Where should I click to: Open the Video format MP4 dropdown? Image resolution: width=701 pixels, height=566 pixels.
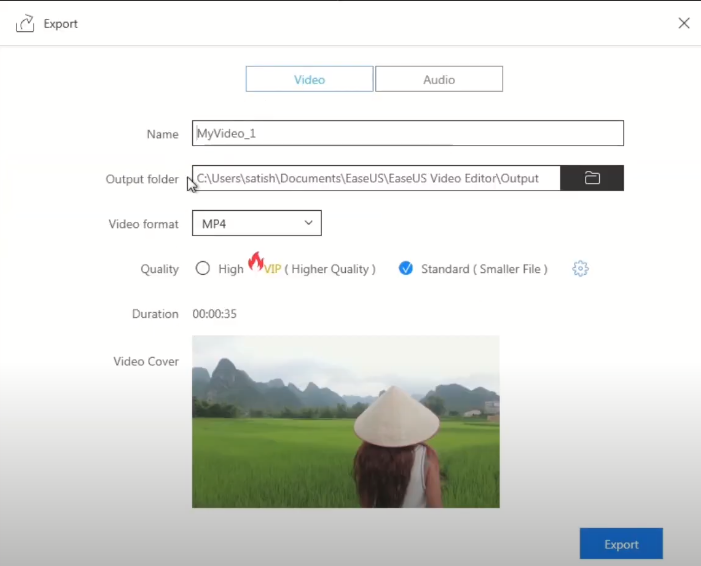[257, 223]
